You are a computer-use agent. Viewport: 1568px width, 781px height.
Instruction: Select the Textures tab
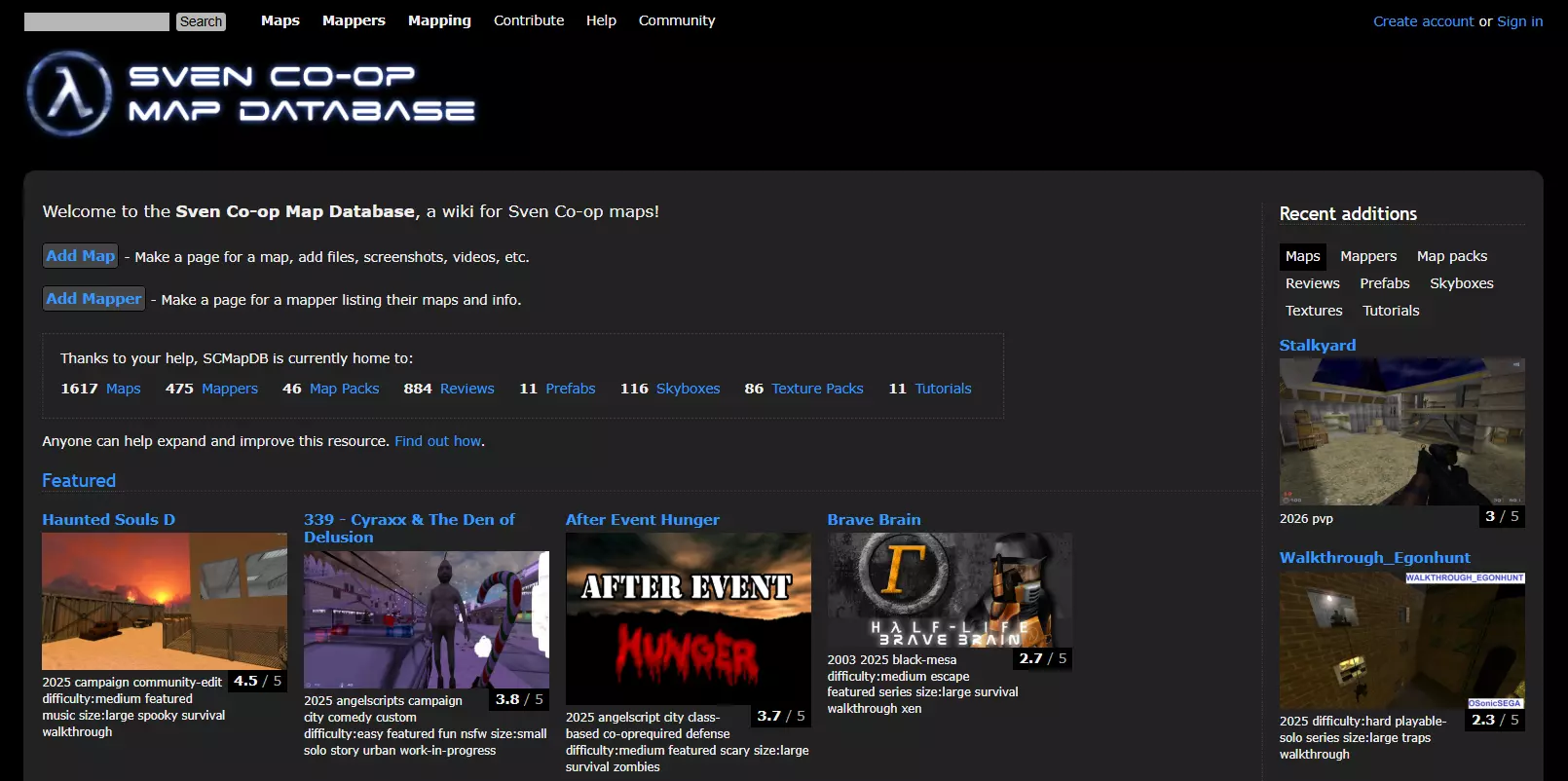click(1314, 311)
